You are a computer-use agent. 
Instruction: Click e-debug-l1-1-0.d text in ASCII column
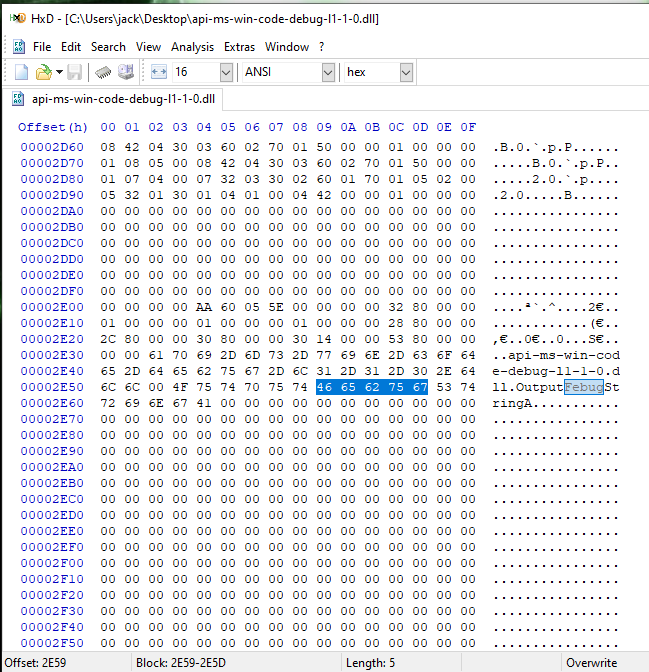(x=556, y=371)
